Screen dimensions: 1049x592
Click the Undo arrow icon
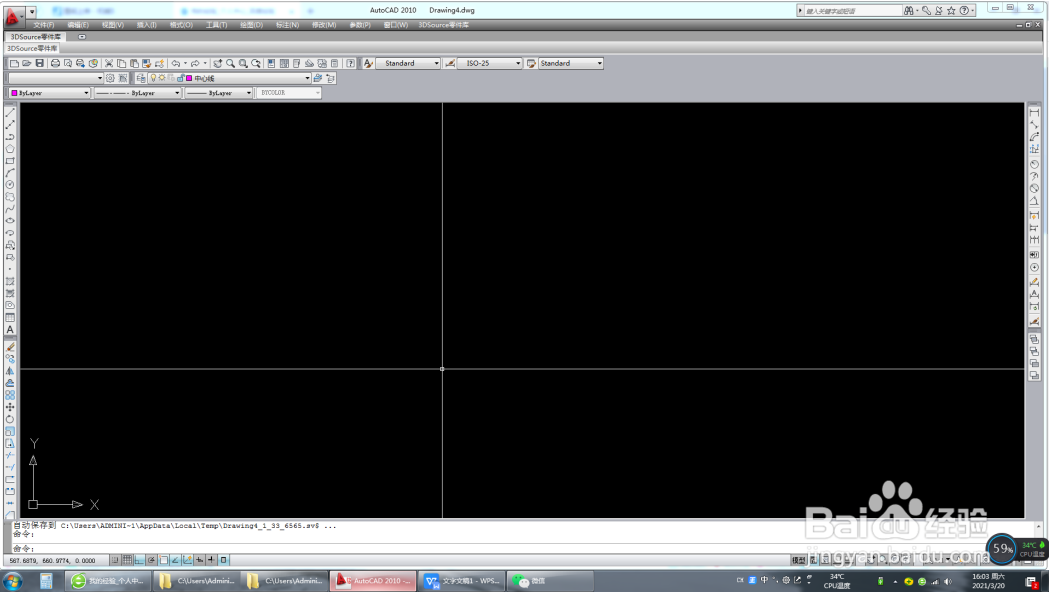point(175,64)
